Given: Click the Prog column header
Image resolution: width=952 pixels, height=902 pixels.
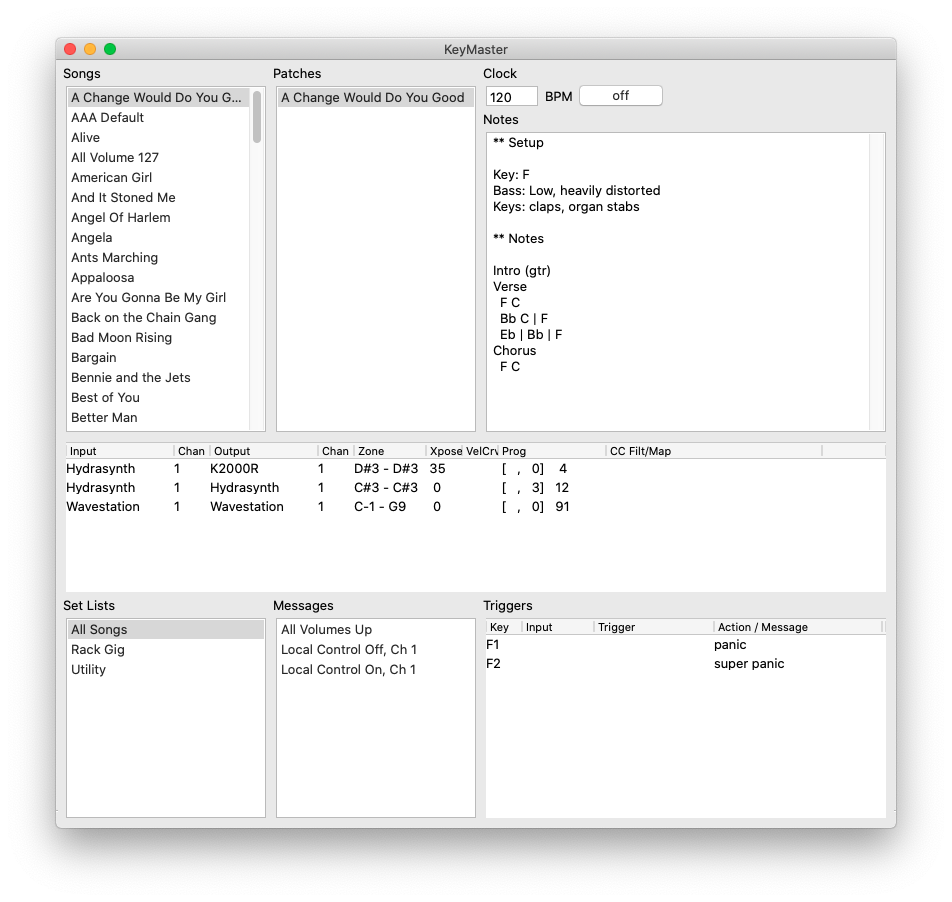Looking at the screenshot, I should [551, 451].
